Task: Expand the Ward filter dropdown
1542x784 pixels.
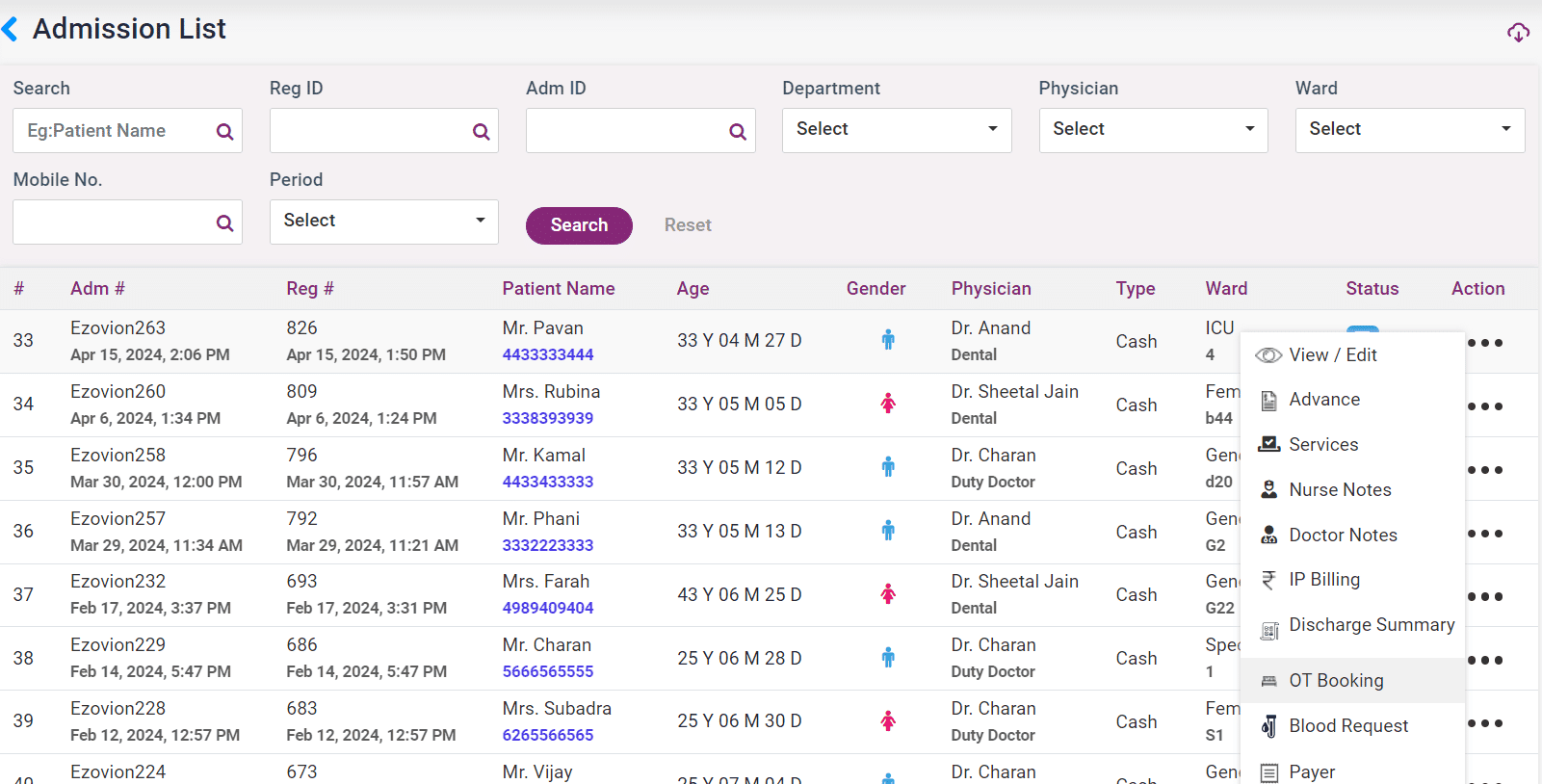Action: (1408, 130)
